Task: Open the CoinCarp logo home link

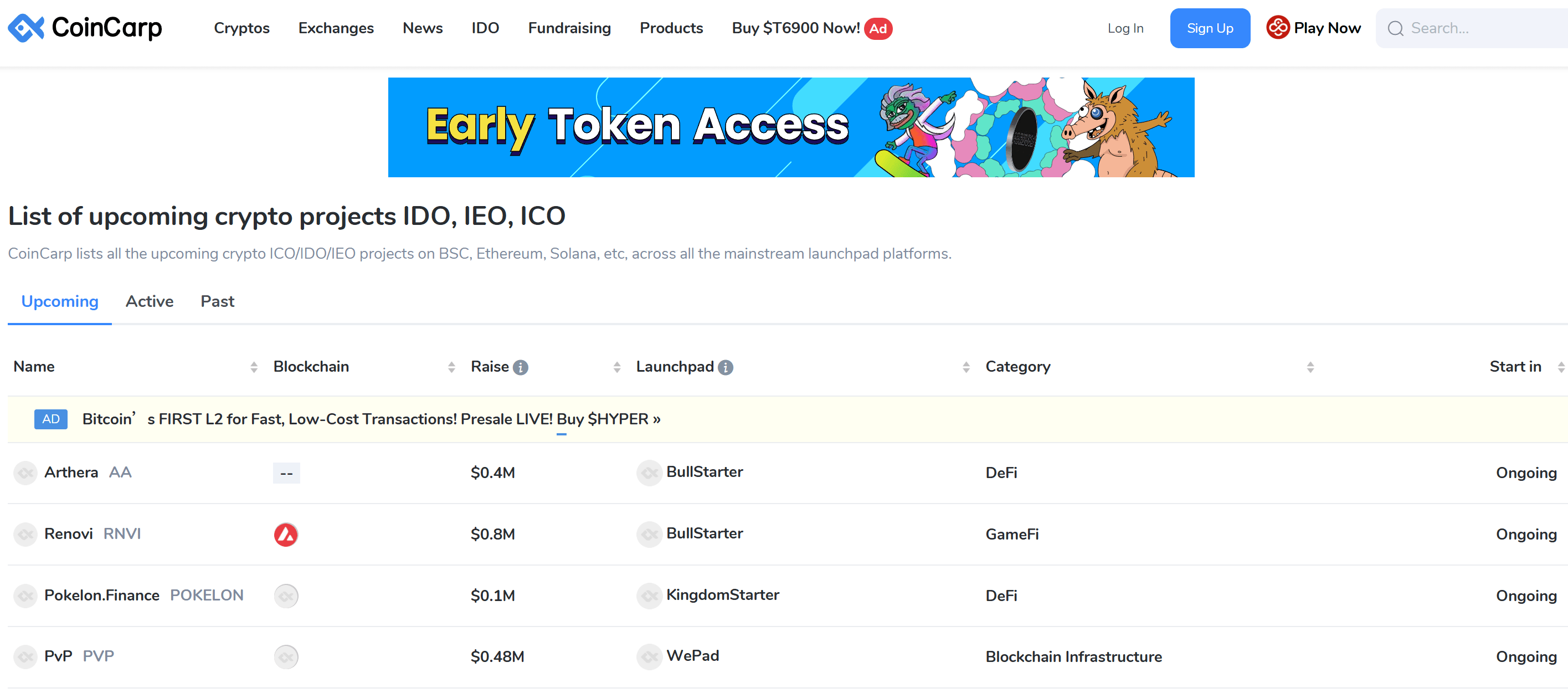Action: [85, 27]
